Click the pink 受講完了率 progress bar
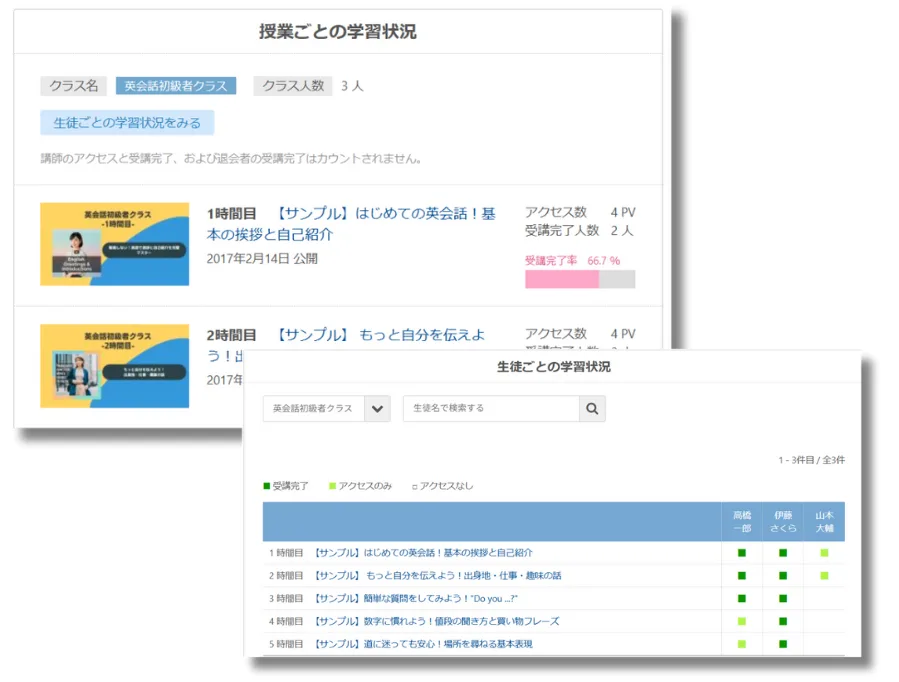The image size is (899, 682). (x=562, y=279)
